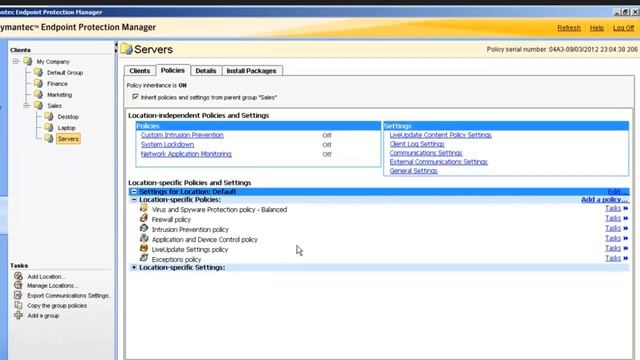The height and width of the screenshot is (360, 640).
Task: Click the Default Group folder icon
Action: click(38, 72)
